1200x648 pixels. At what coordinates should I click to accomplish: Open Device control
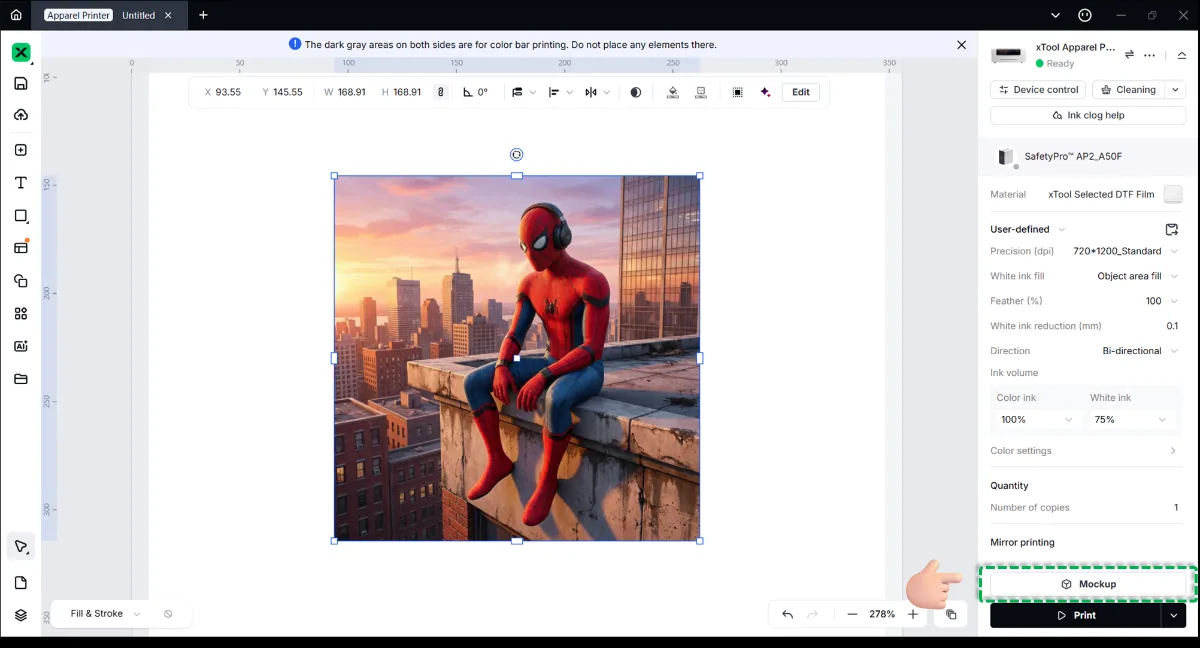pos(1037,90)
